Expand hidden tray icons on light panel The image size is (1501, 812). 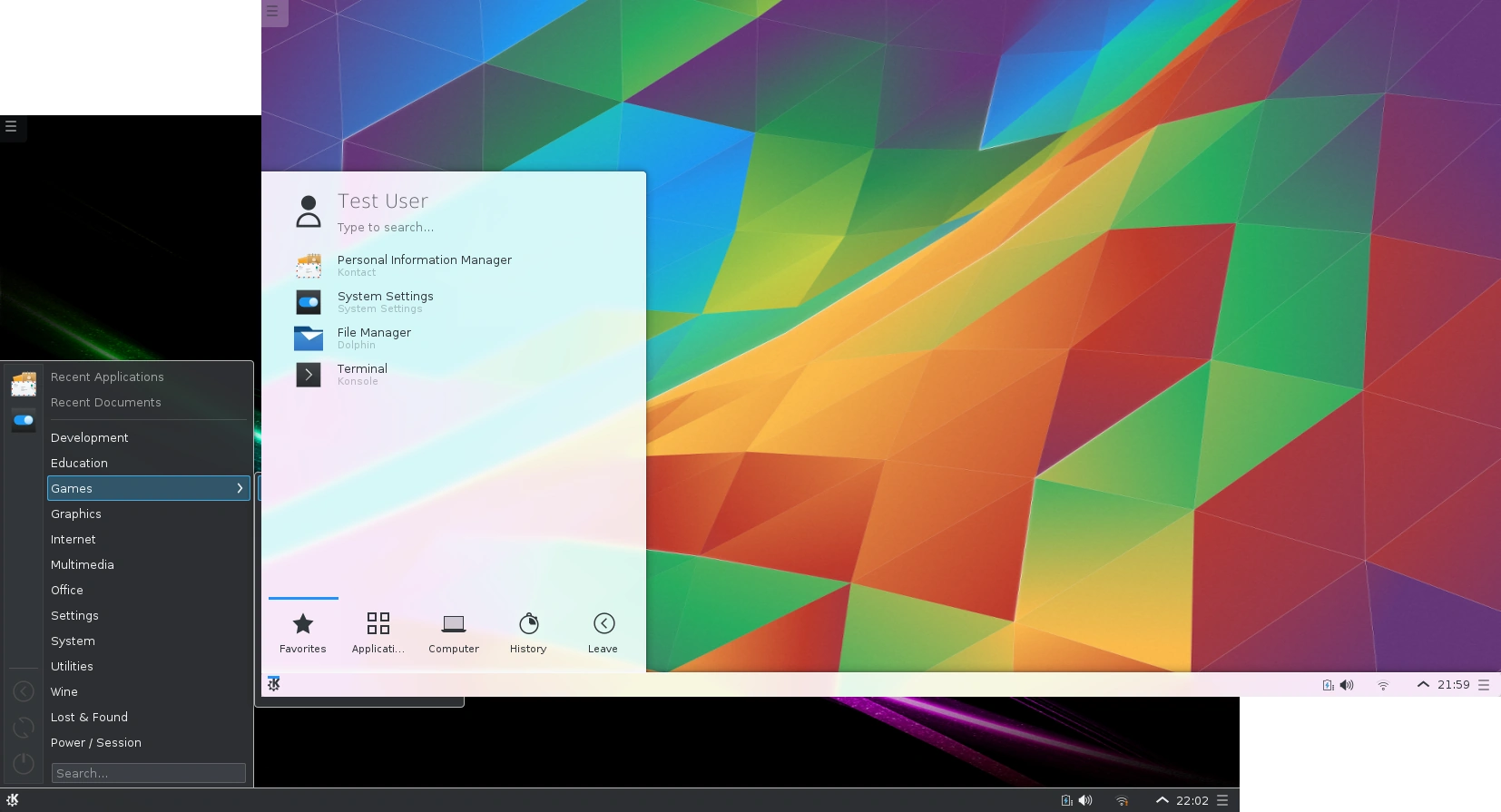point(1423,685)
